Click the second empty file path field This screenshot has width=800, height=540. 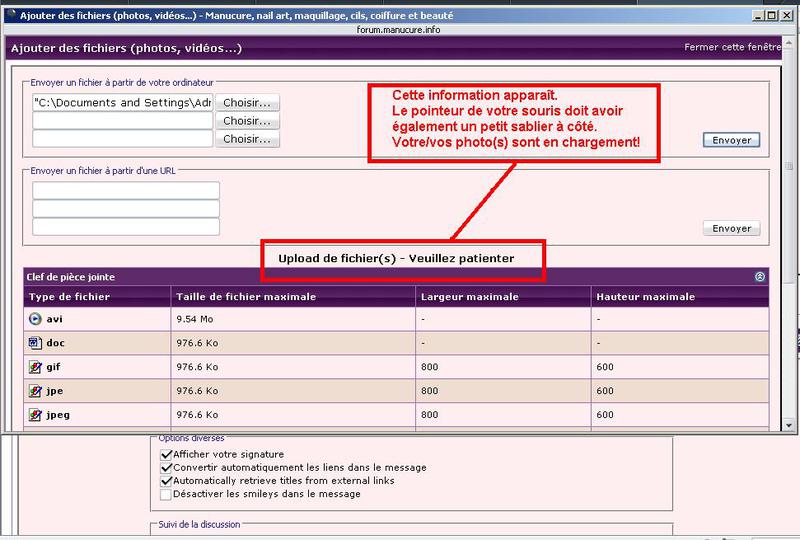[122, 121]
